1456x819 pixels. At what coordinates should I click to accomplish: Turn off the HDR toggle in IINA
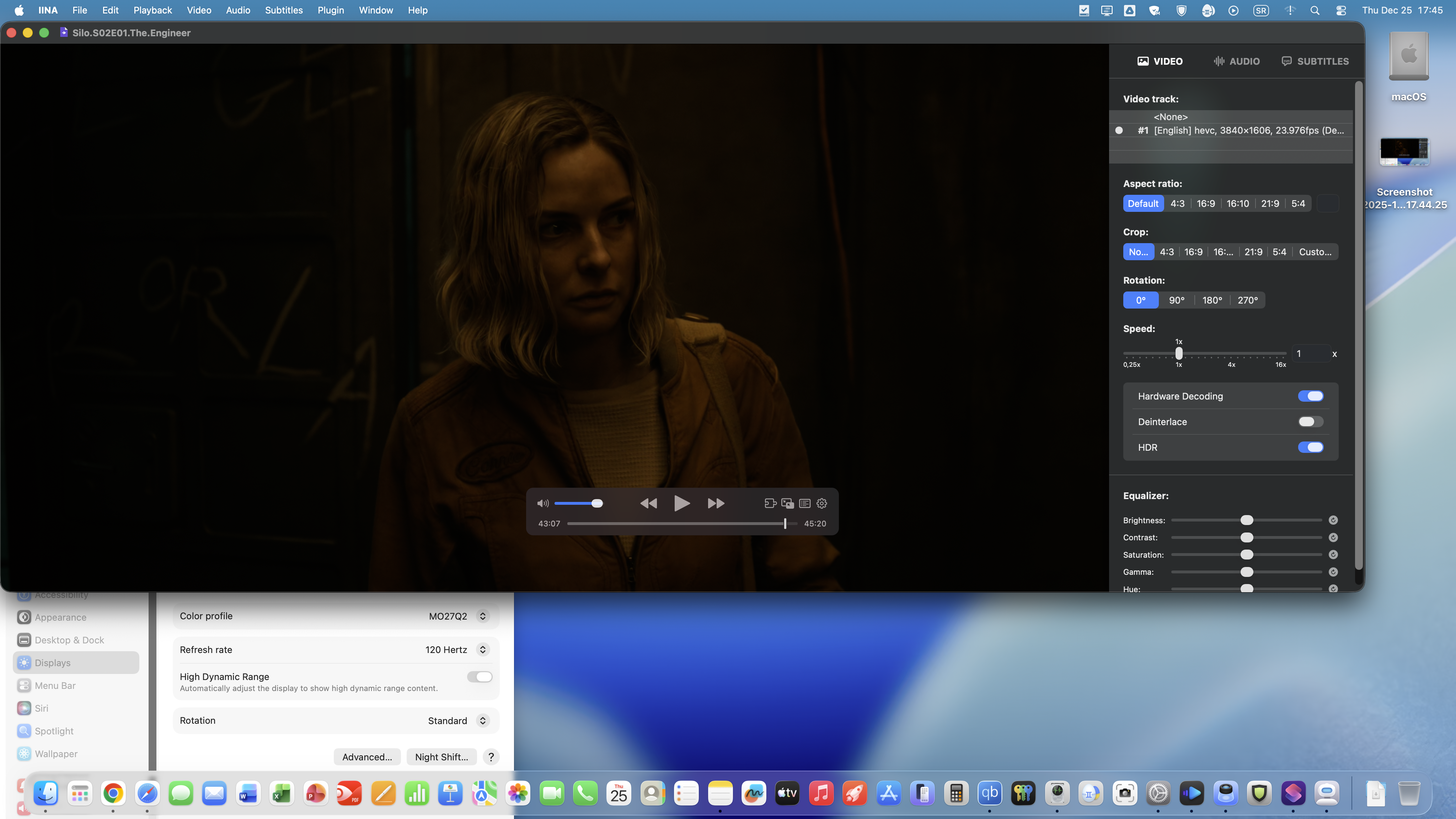[x=1310, y=447]
